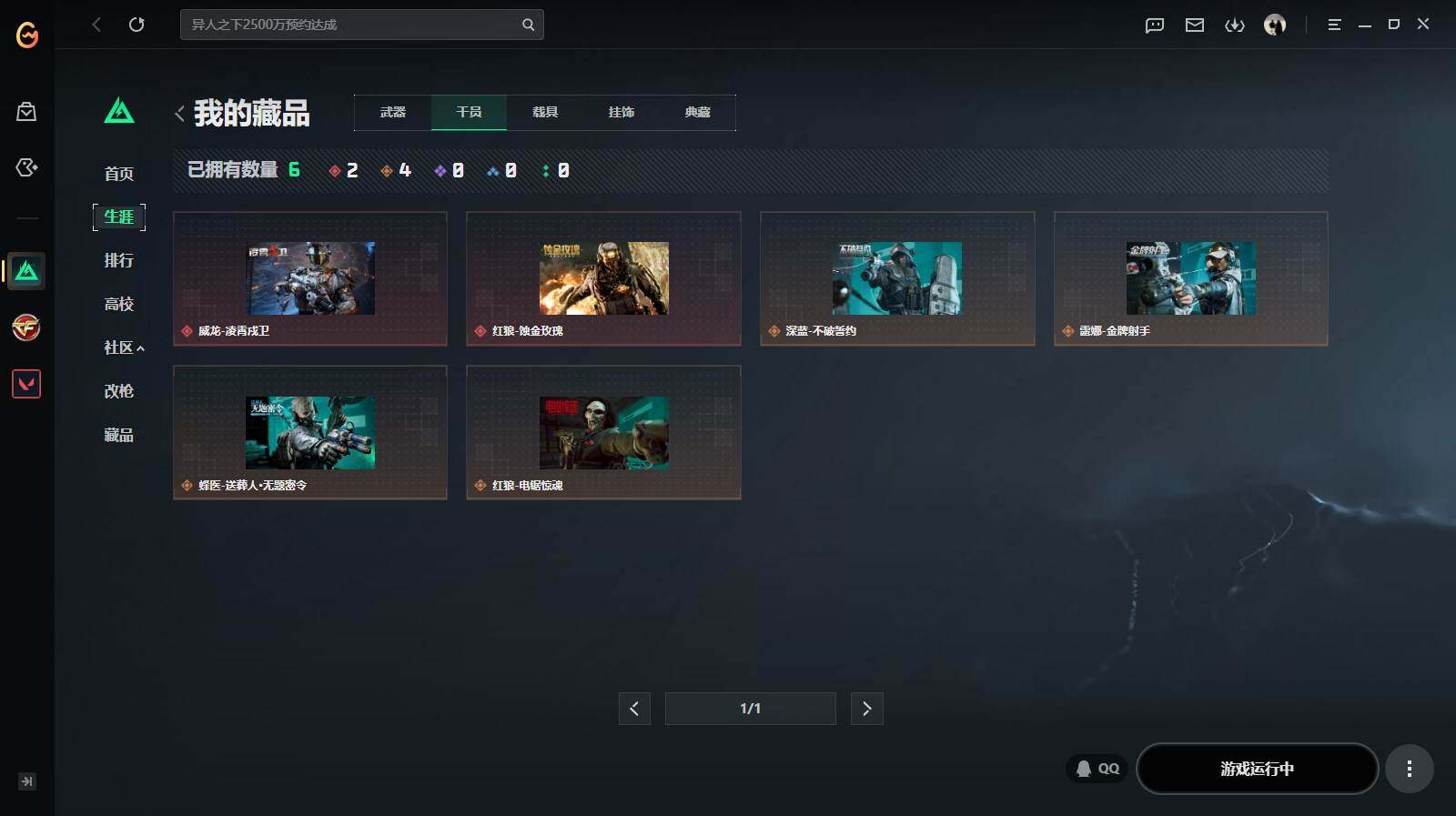The height and width of the screenshot is (816, 1456).
Task: Focus the search box at the top
Action: click(361, 25)
